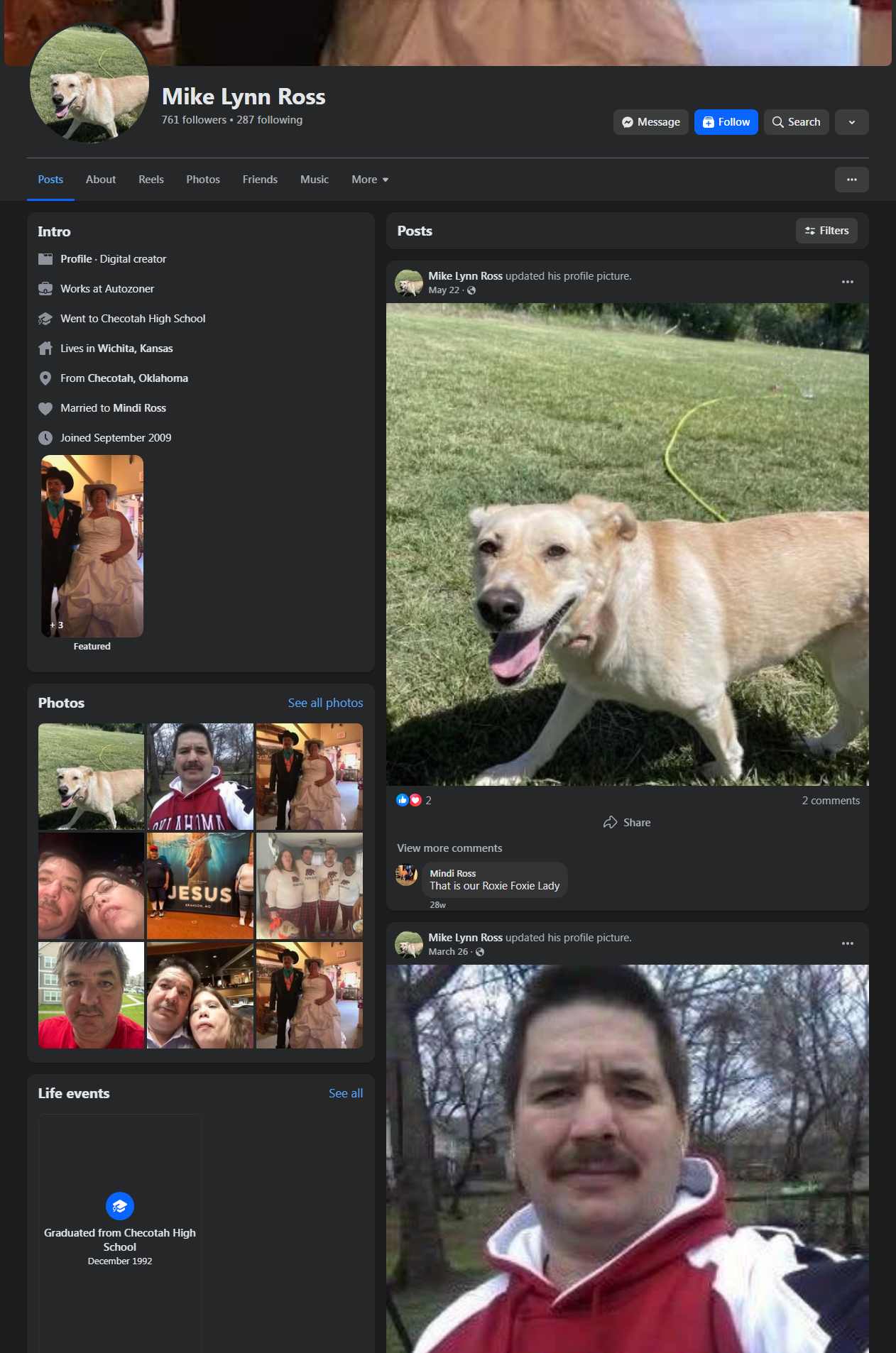Click the Messenger Message button
Image resolution: width=896 pixels, height=1353 pixels.
tap(650, 122)
